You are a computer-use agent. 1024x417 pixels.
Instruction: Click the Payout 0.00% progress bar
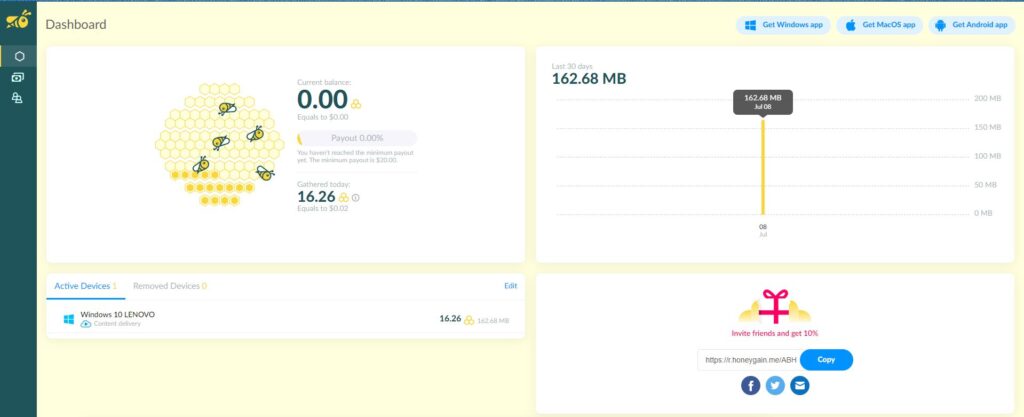[x=357, y=138]
